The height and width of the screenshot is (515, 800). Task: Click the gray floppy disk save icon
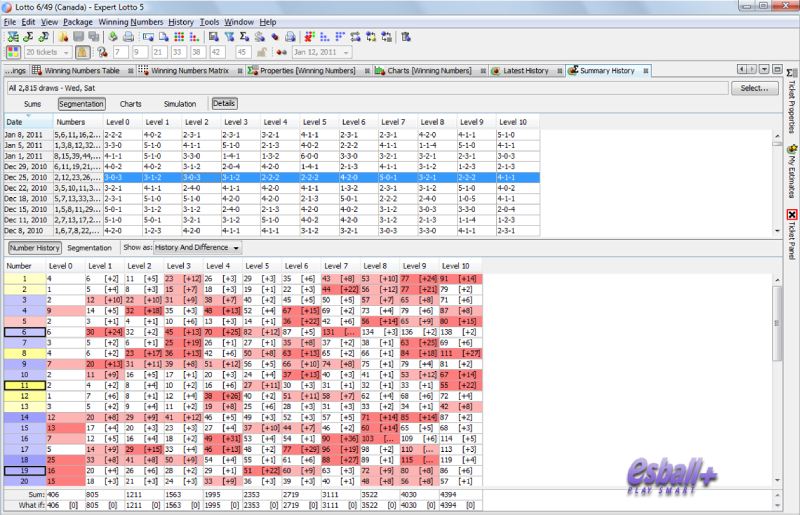click(x=79, y=37)
